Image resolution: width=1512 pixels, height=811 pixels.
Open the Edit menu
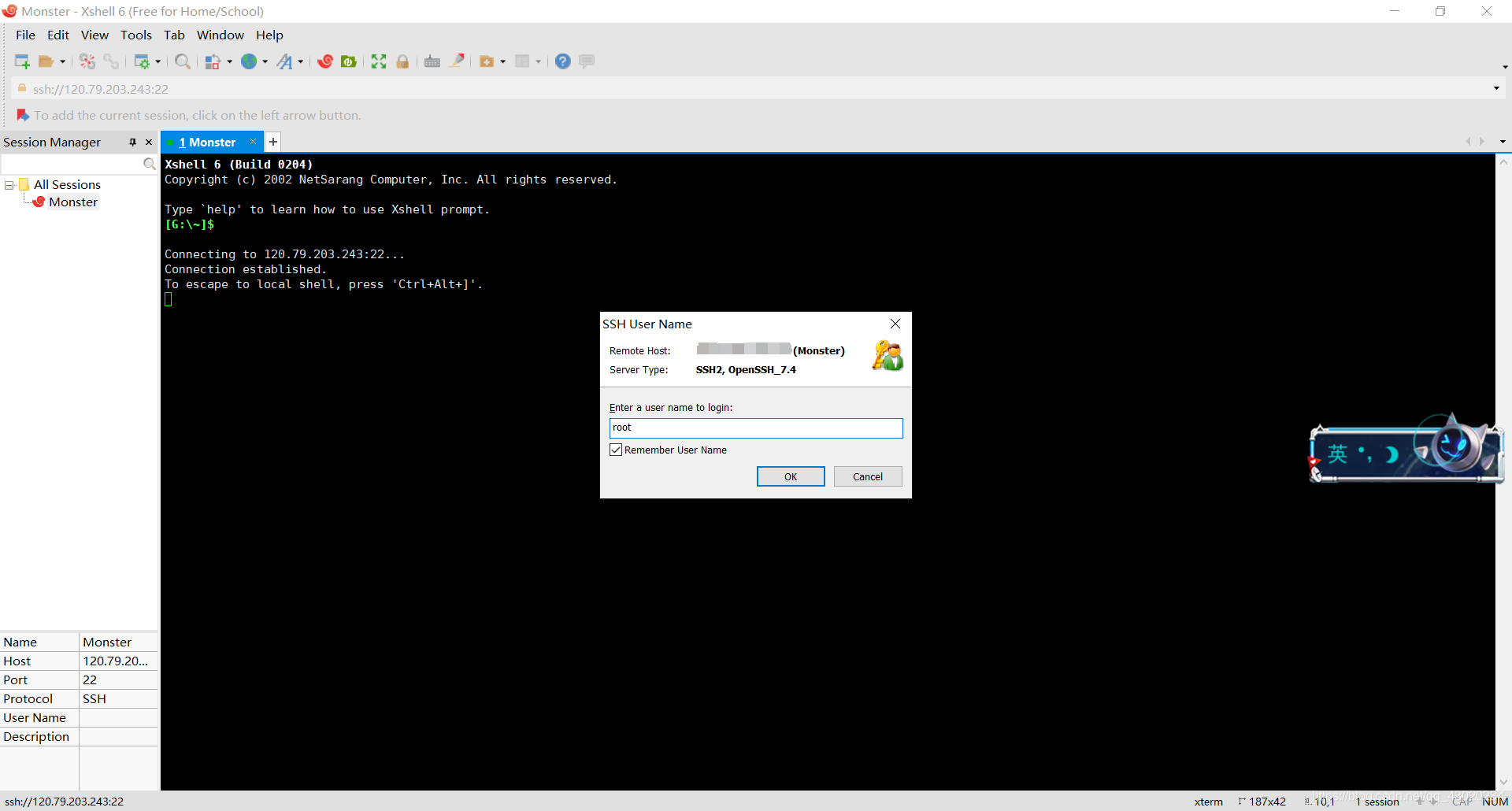click(x=58, y=35)
